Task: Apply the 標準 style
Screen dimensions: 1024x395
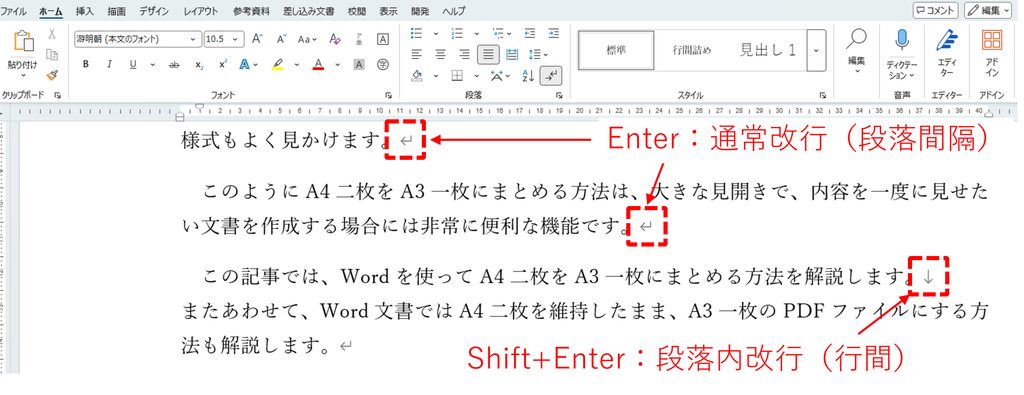Action: pos(616,50)
